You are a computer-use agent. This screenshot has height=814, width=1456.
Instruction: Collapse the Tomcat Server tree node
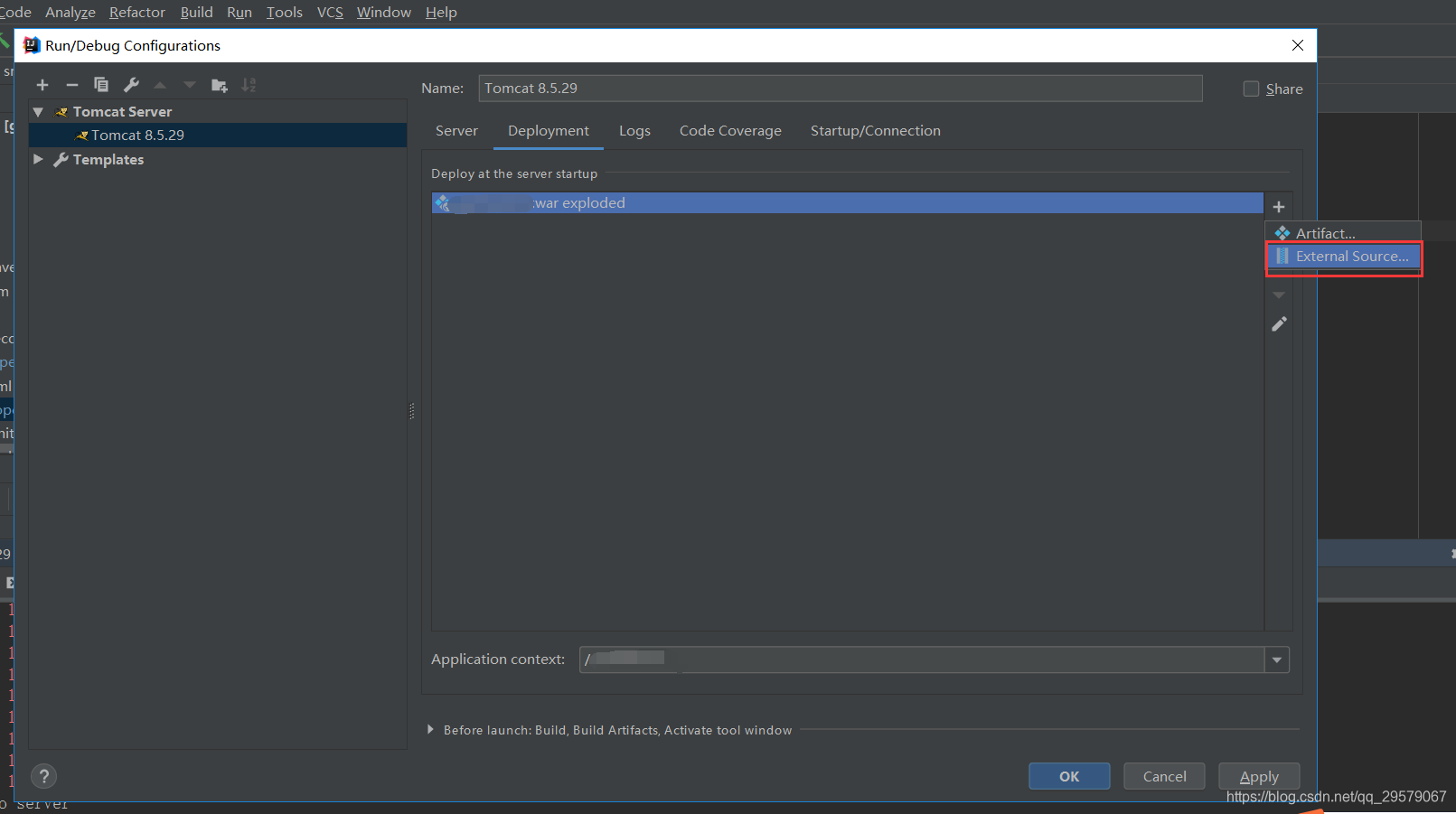click(x=38, y=111)
